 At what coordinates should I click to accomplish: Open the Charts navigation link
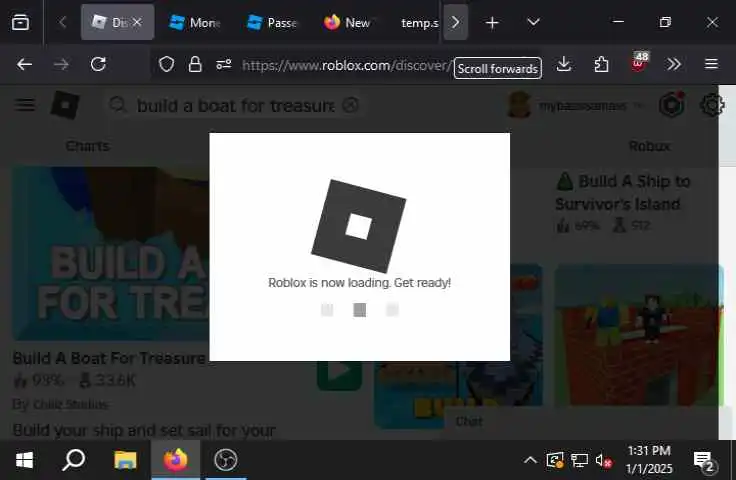pyautogui.click(x=88, y=146)
